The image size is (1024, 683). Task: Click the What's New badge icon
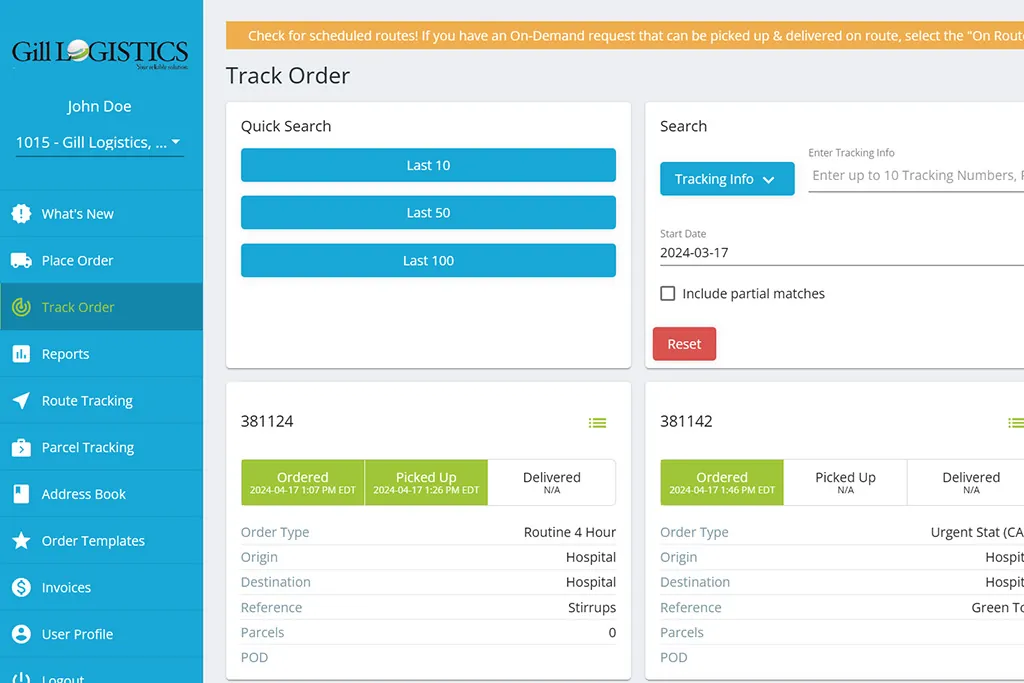(21, 214)
